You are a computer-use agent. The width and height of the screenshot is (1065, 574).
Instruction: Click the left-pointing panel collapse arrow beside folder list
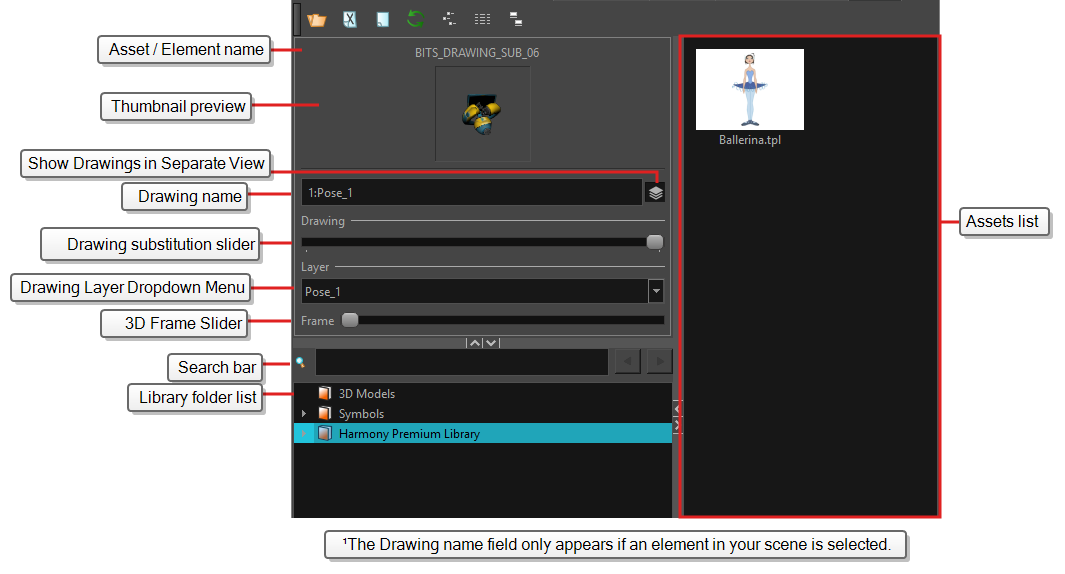(676, 409)
